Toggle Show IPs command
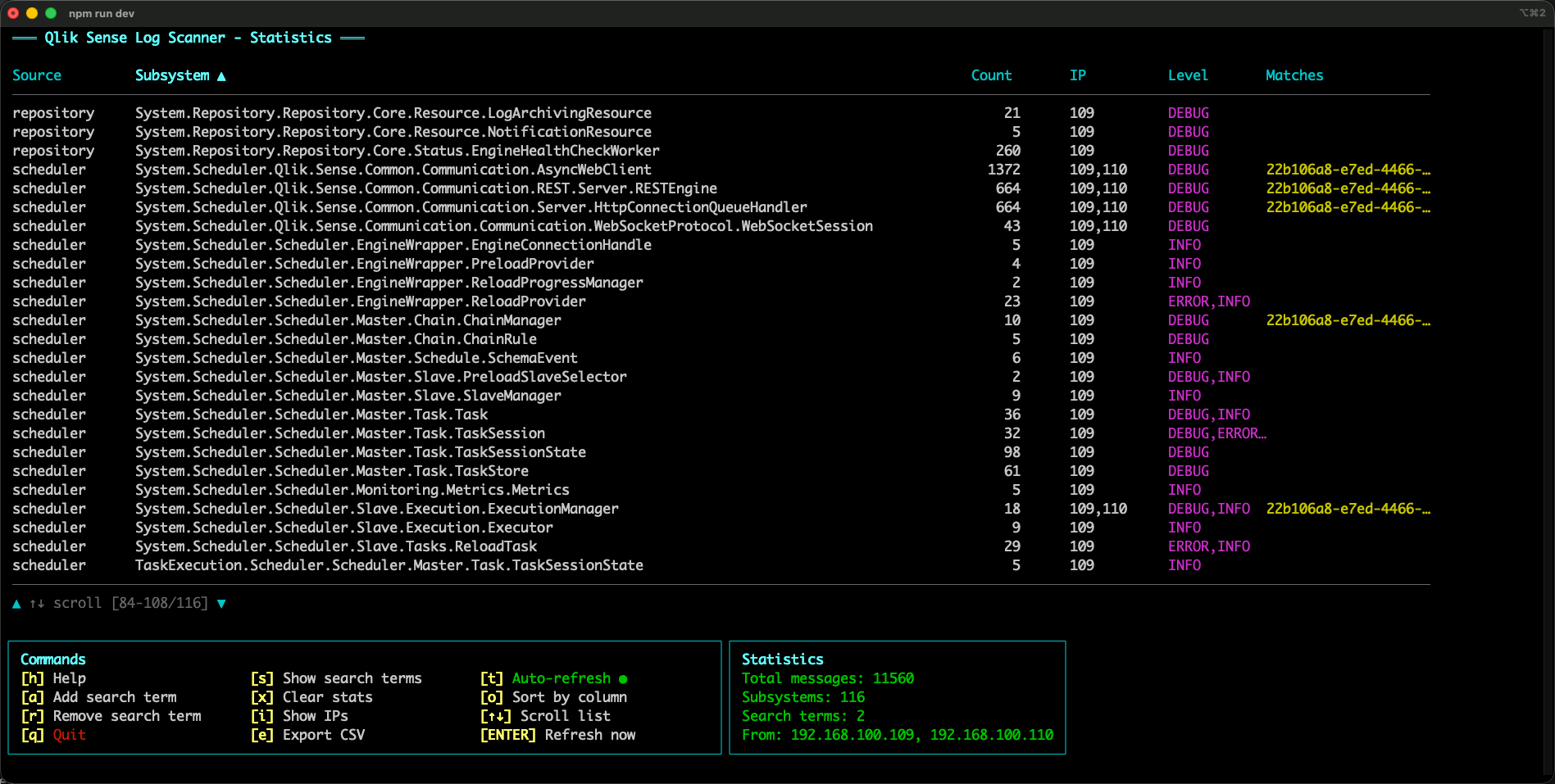 (x=299, y=716)
